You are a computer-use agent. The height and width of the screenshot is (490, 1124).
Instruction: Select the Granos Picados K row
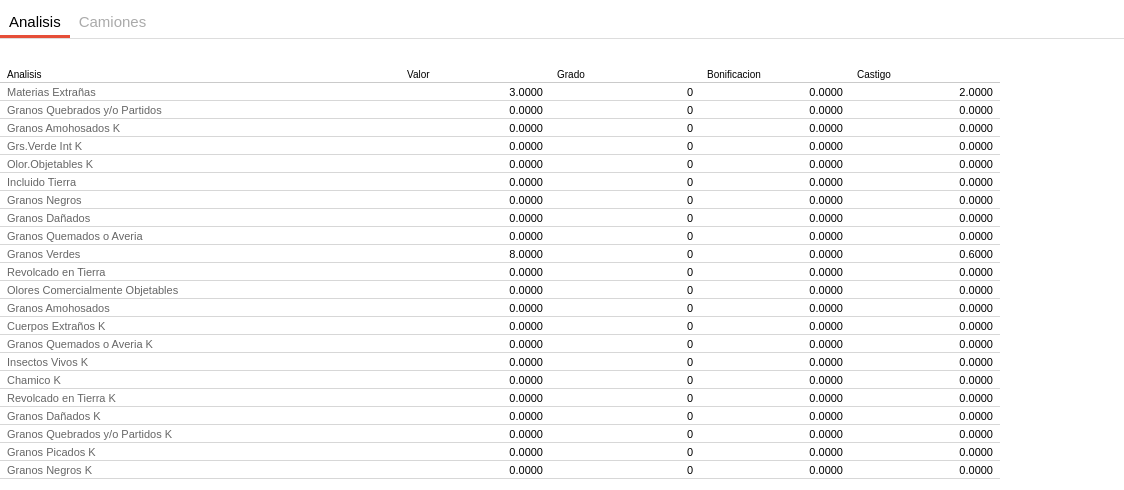pyautogui.click(x=51, y=452)
